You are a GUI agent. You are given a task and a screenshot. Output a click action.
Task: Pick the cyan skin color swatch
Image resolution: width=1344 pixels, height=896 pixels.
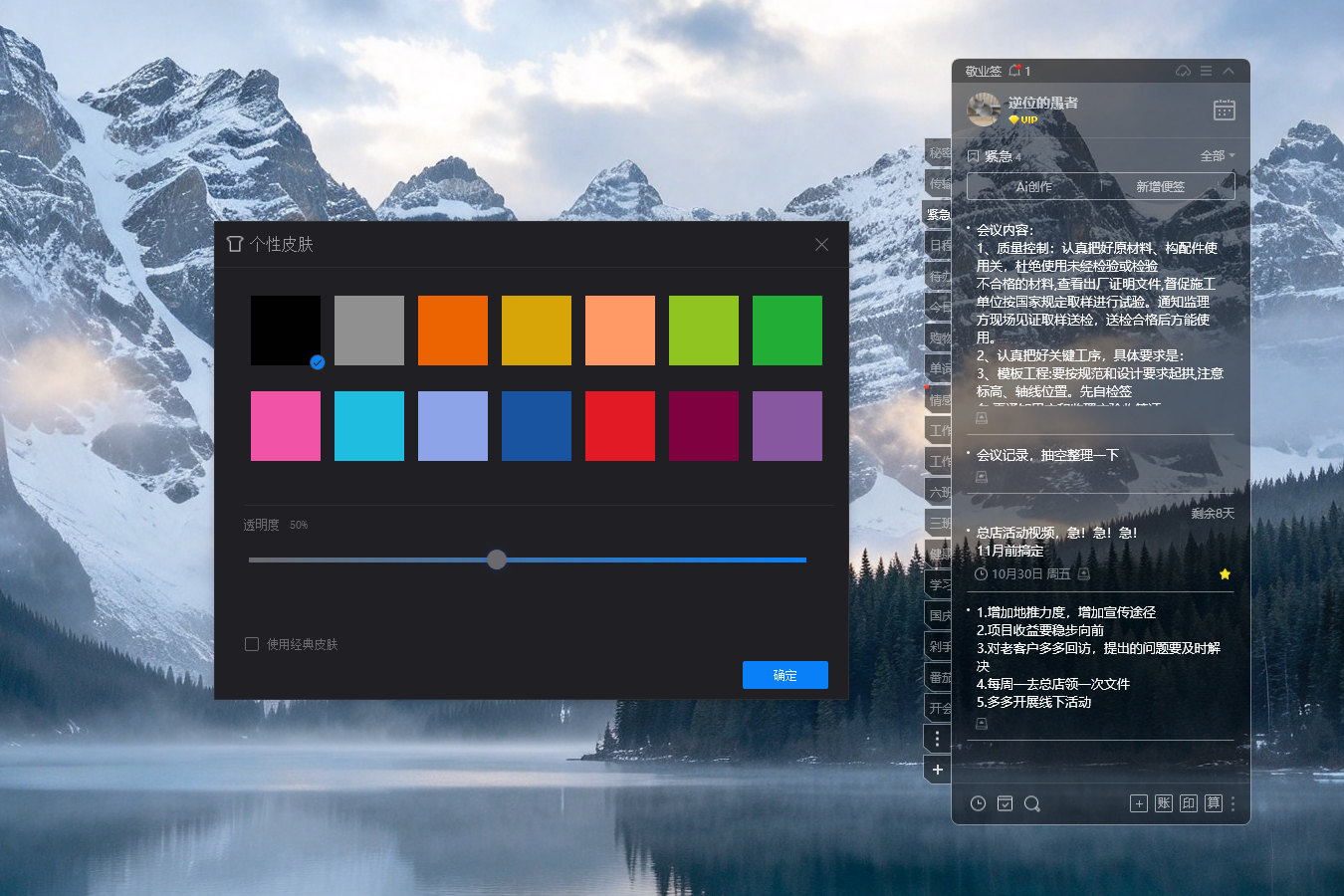click(x=369, y=426)
